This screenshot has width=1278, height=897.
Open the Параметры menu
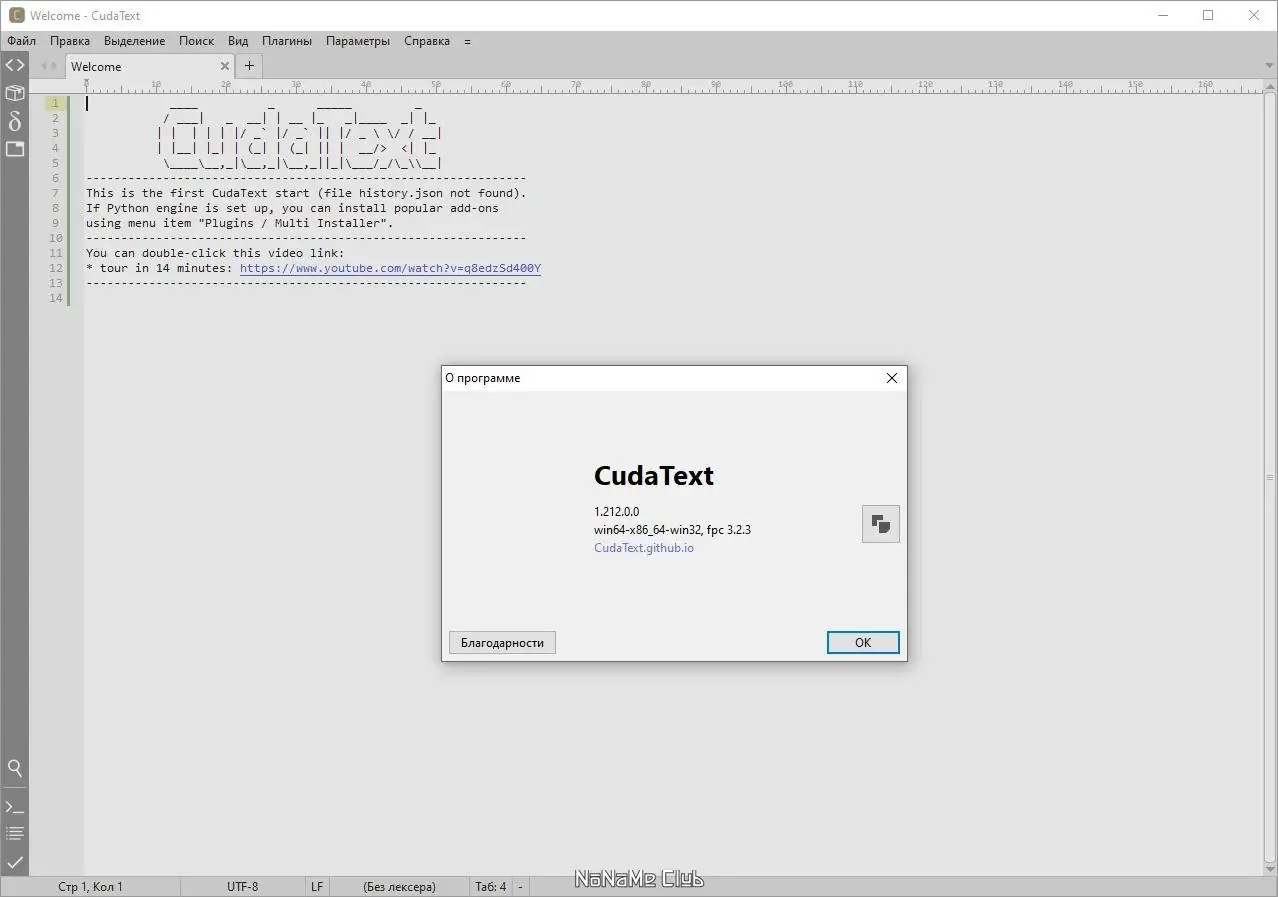358,41
